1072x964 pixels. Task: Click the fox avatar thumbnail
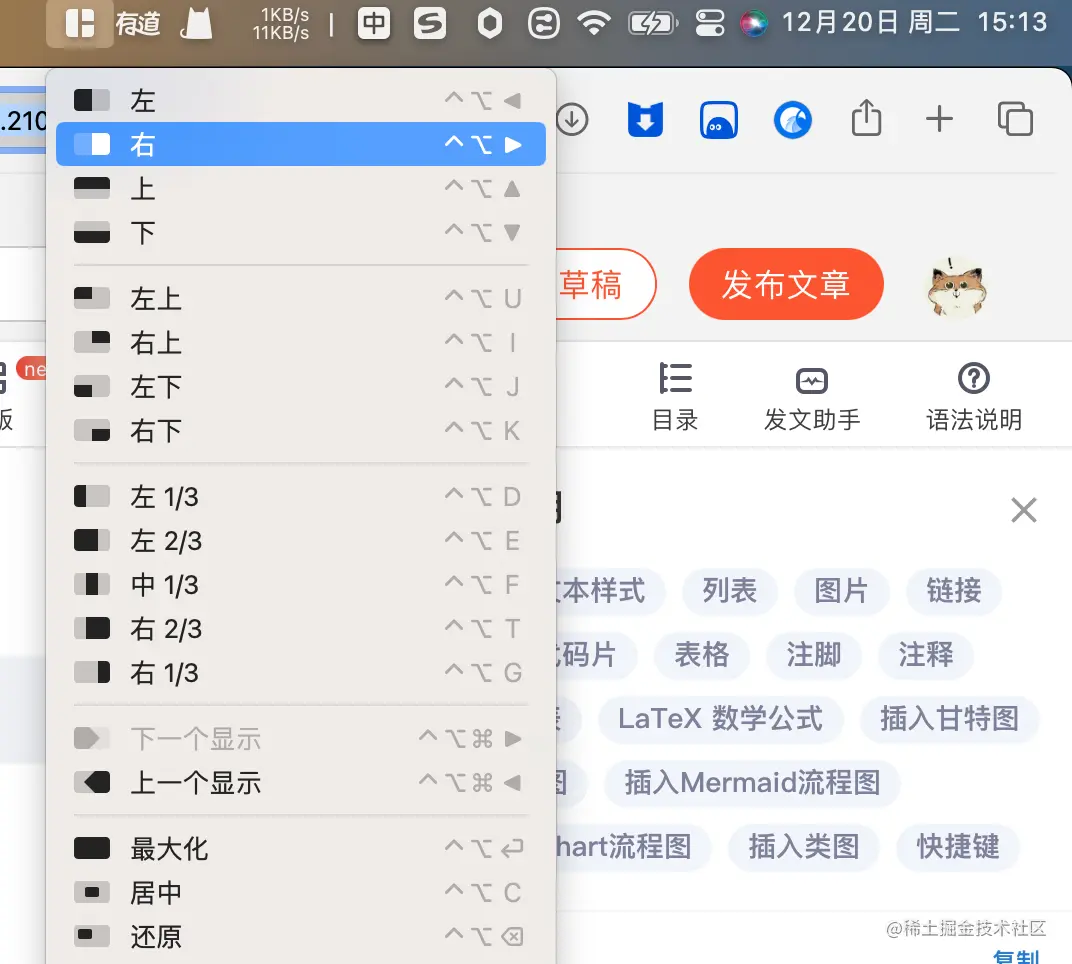coord(956,284)
